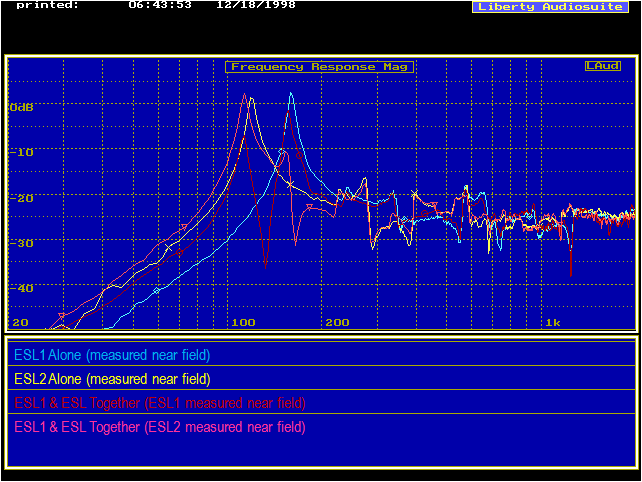Click the printed time 06:43:53
The width and height of the screenshot is (642, 482).
click(160, 5)
